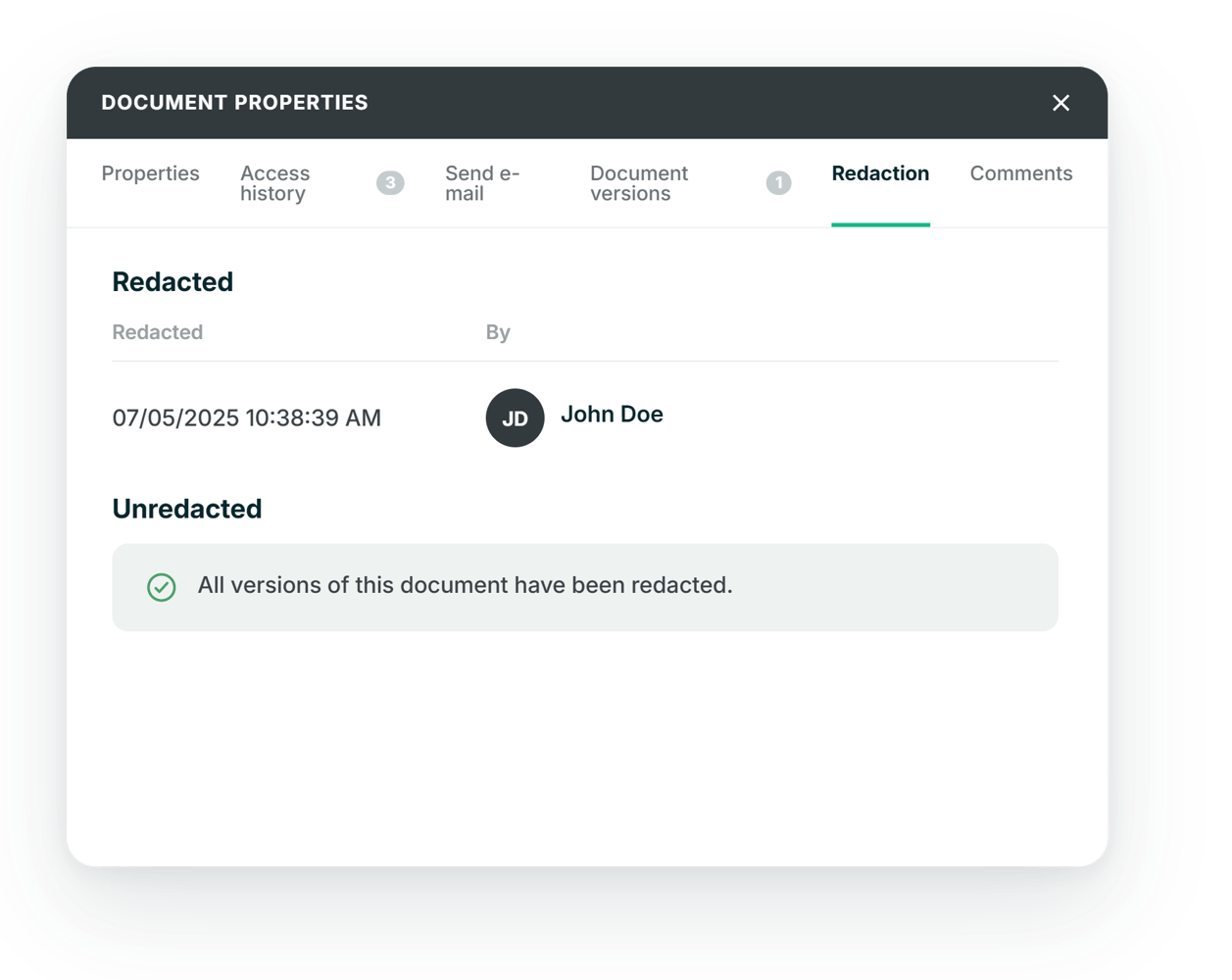Viewport: 1232px width, 980px height.
Task: Click the Redacted column header
Action: [157, 332]
